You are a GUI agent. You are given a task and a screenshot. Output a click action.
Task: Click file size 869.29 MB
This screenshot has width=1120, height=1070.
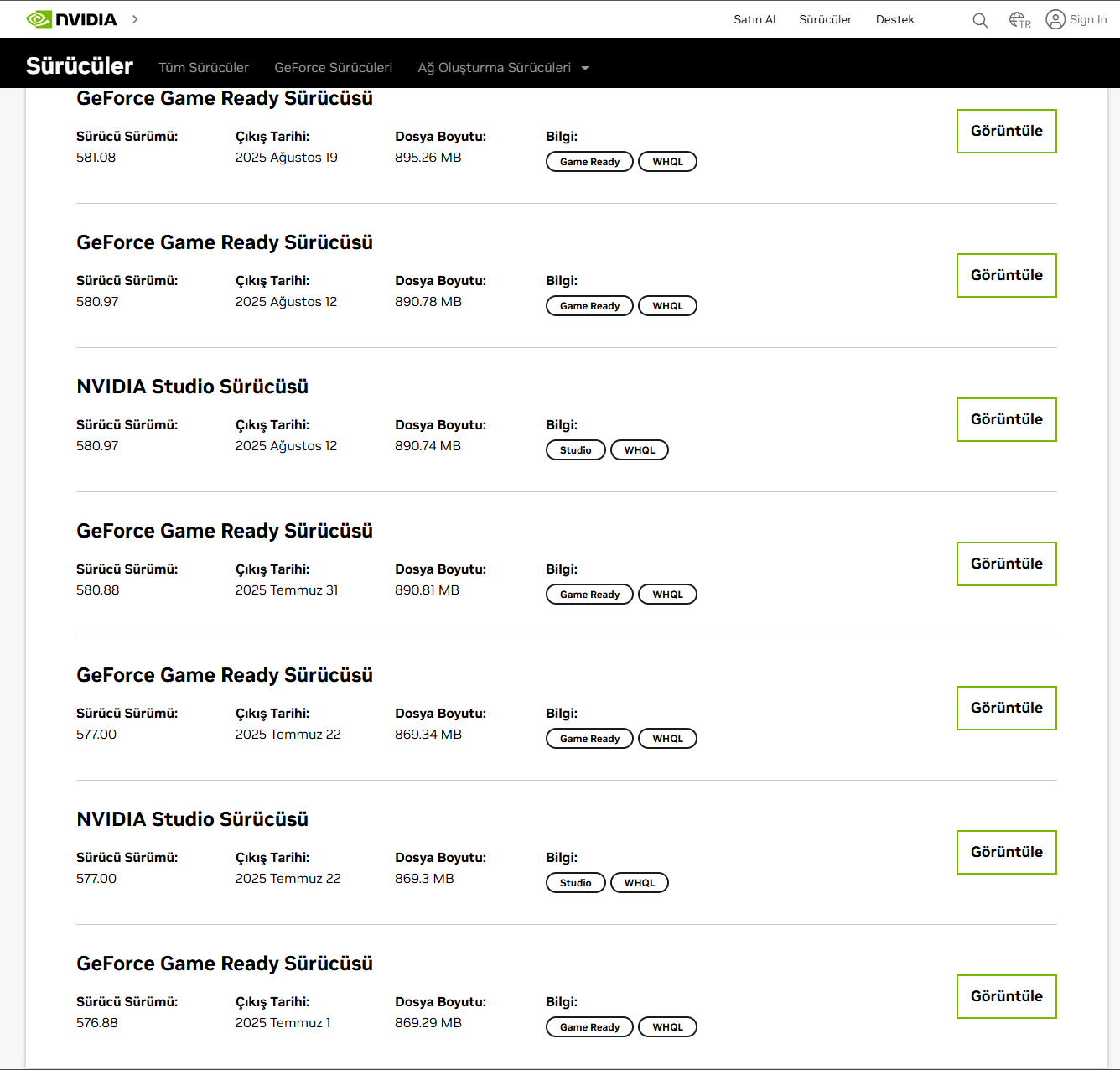coord(428,1023)
